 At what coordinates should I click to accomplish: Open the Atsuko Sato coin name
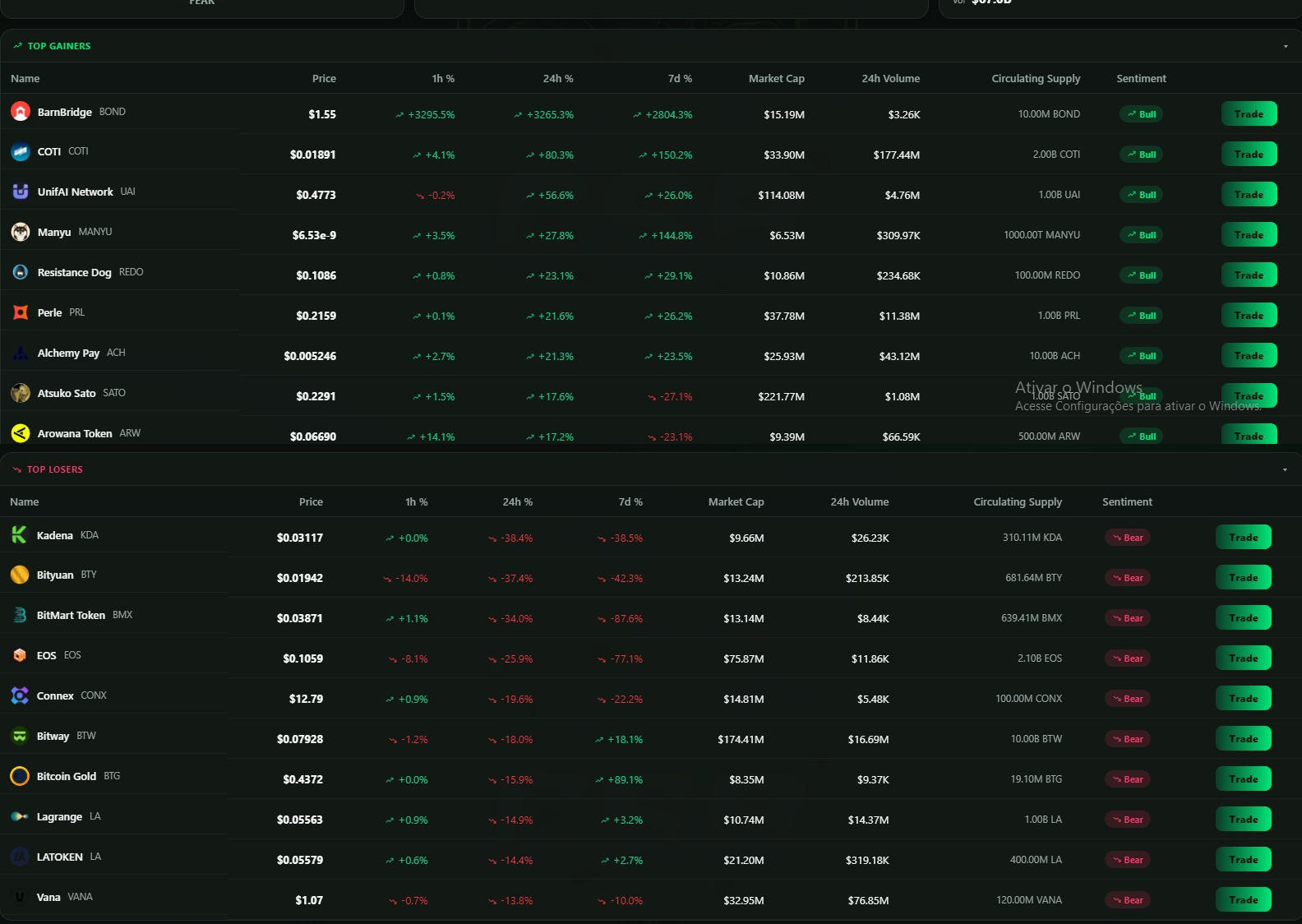67,393
